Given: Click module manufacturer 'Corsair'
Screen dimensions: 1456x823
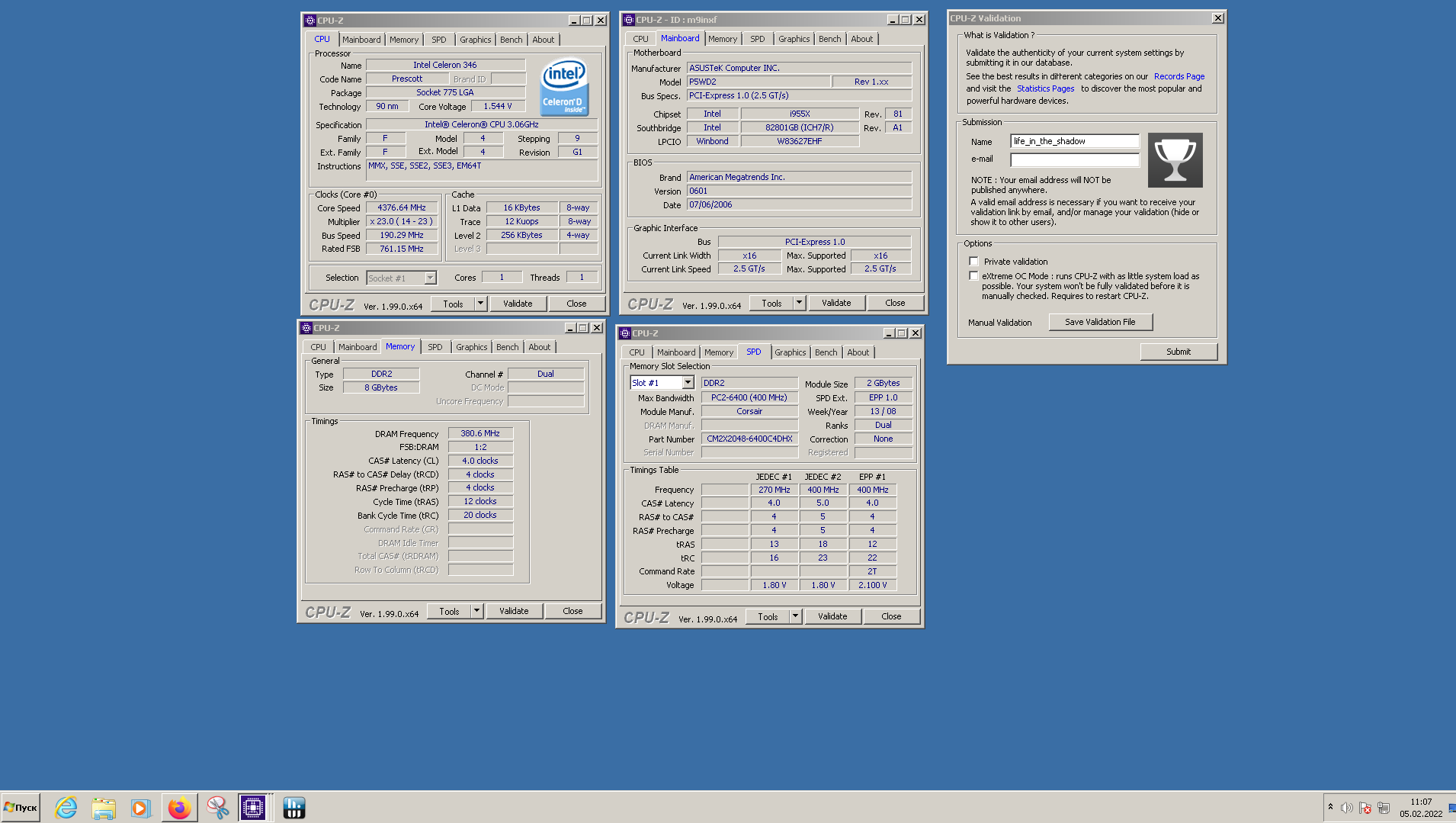Looking at the screenshot, I should [749, 411].
